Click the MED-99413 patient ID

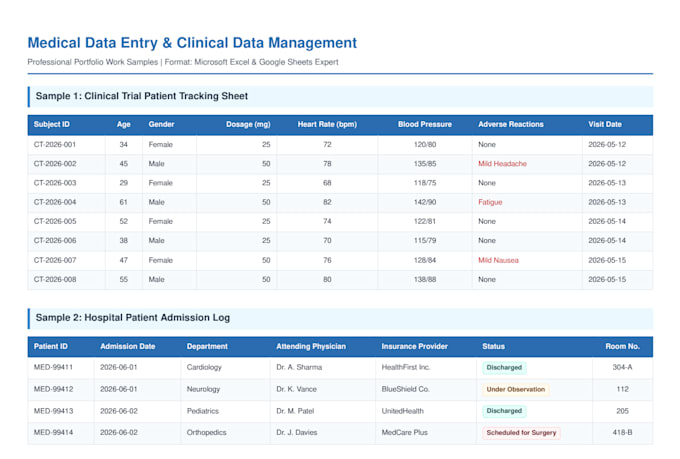coord(53,411)
